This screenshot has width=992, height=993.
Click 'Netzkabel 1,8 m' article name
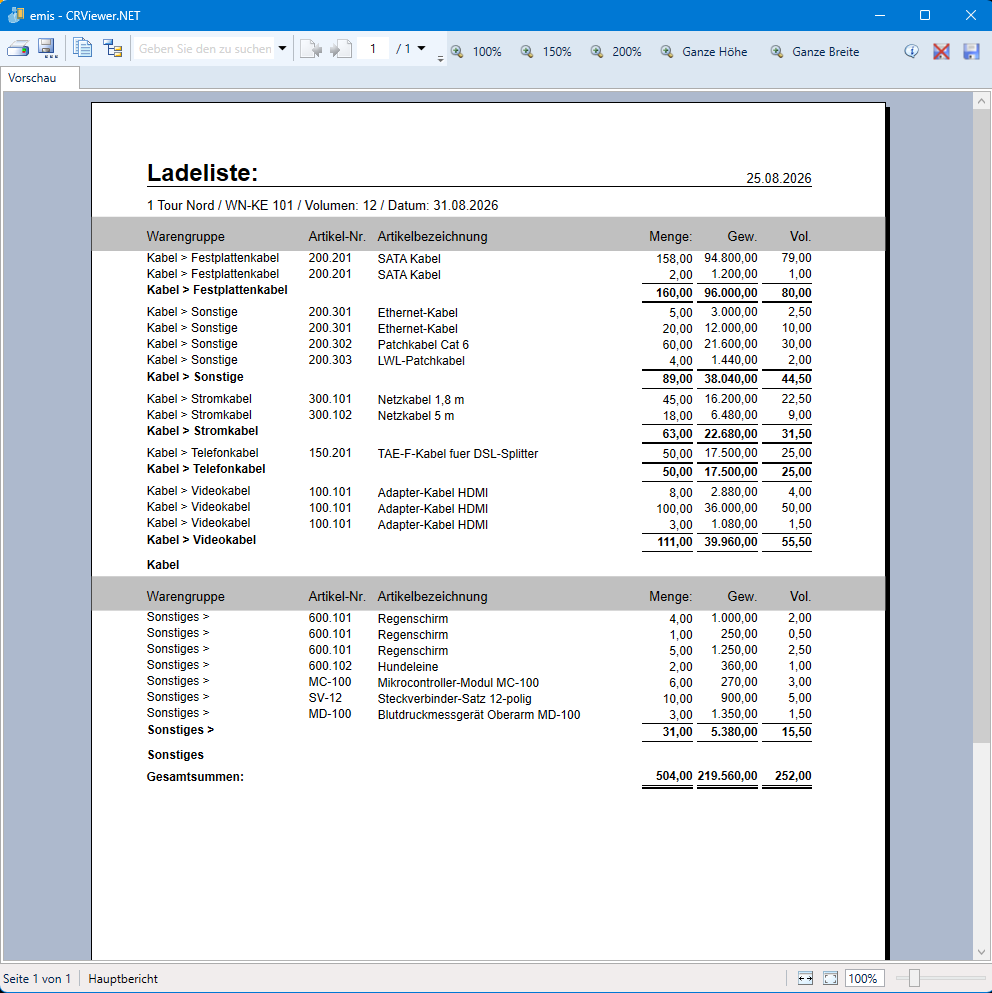[421, 400]
